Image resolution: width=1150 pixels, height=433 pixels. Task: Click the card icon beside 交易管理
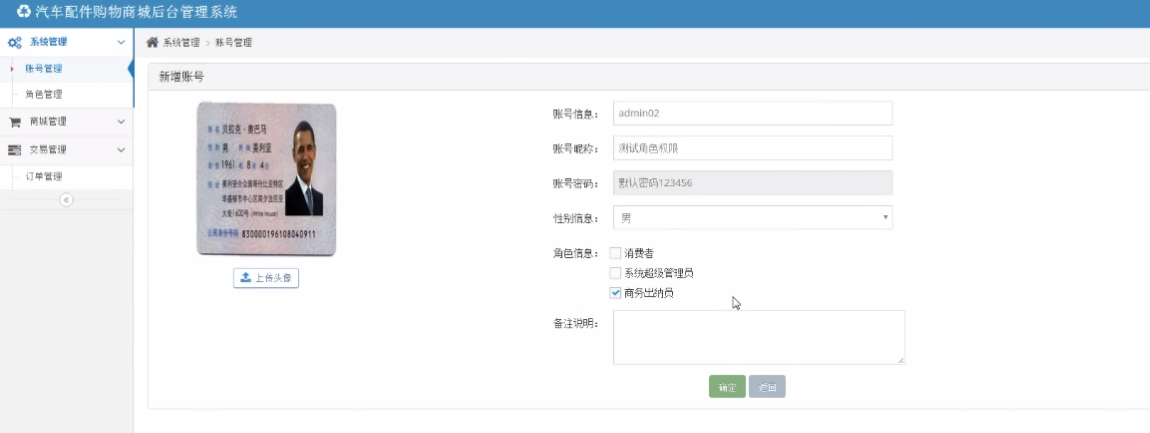tap(15, 150)
